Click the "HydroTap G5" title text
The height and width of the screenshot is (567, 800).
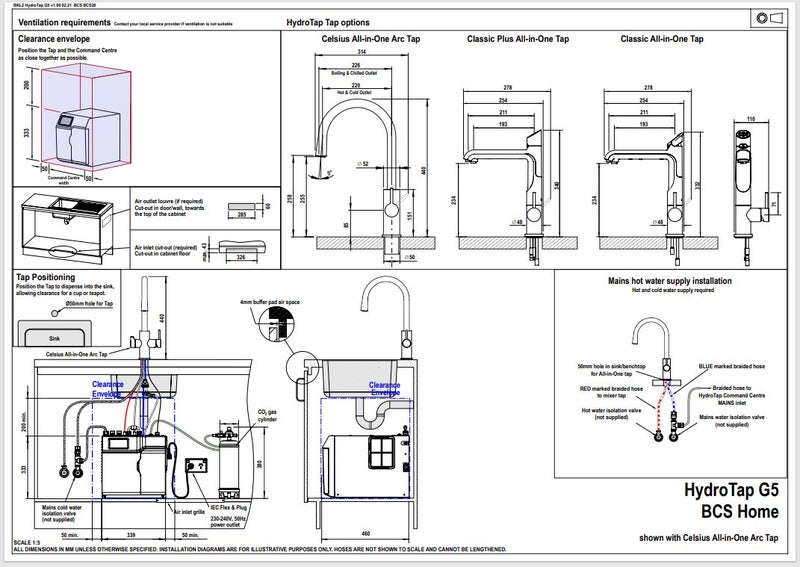pos(731,490)
